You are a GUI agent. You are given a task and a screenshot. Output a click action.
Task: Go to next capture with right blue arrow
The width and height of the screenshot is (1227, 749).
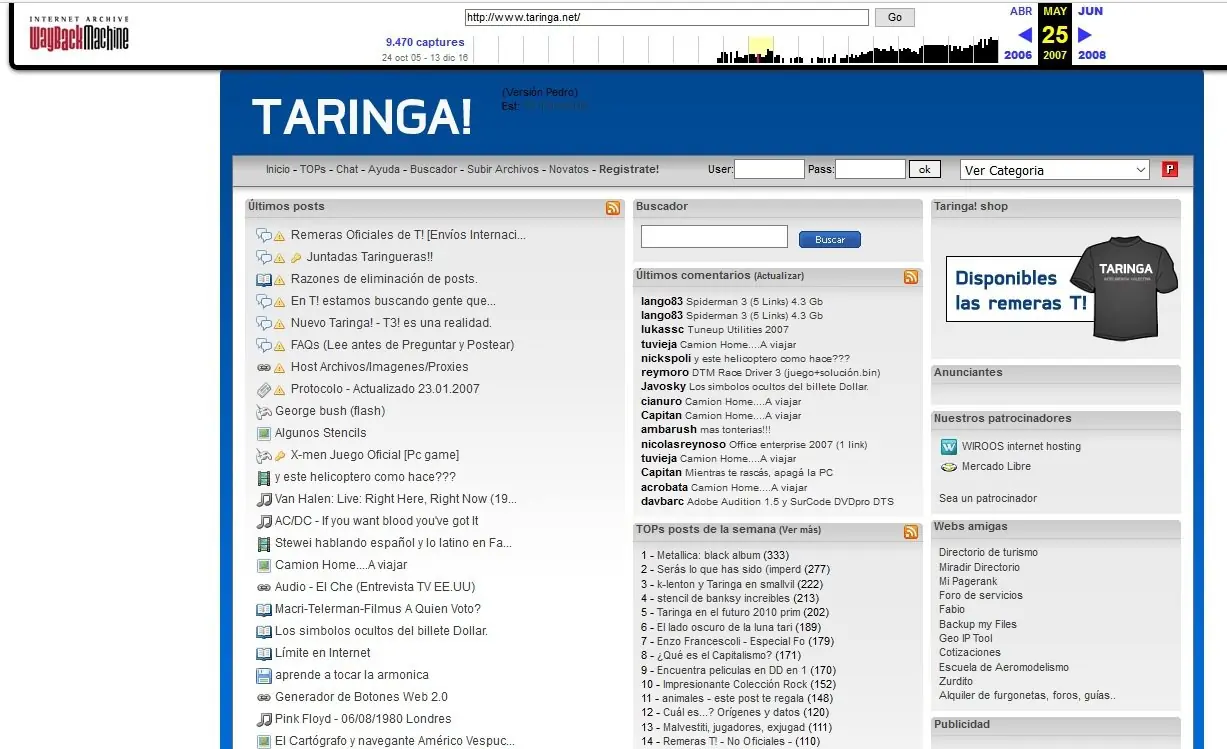[1085, 35]
